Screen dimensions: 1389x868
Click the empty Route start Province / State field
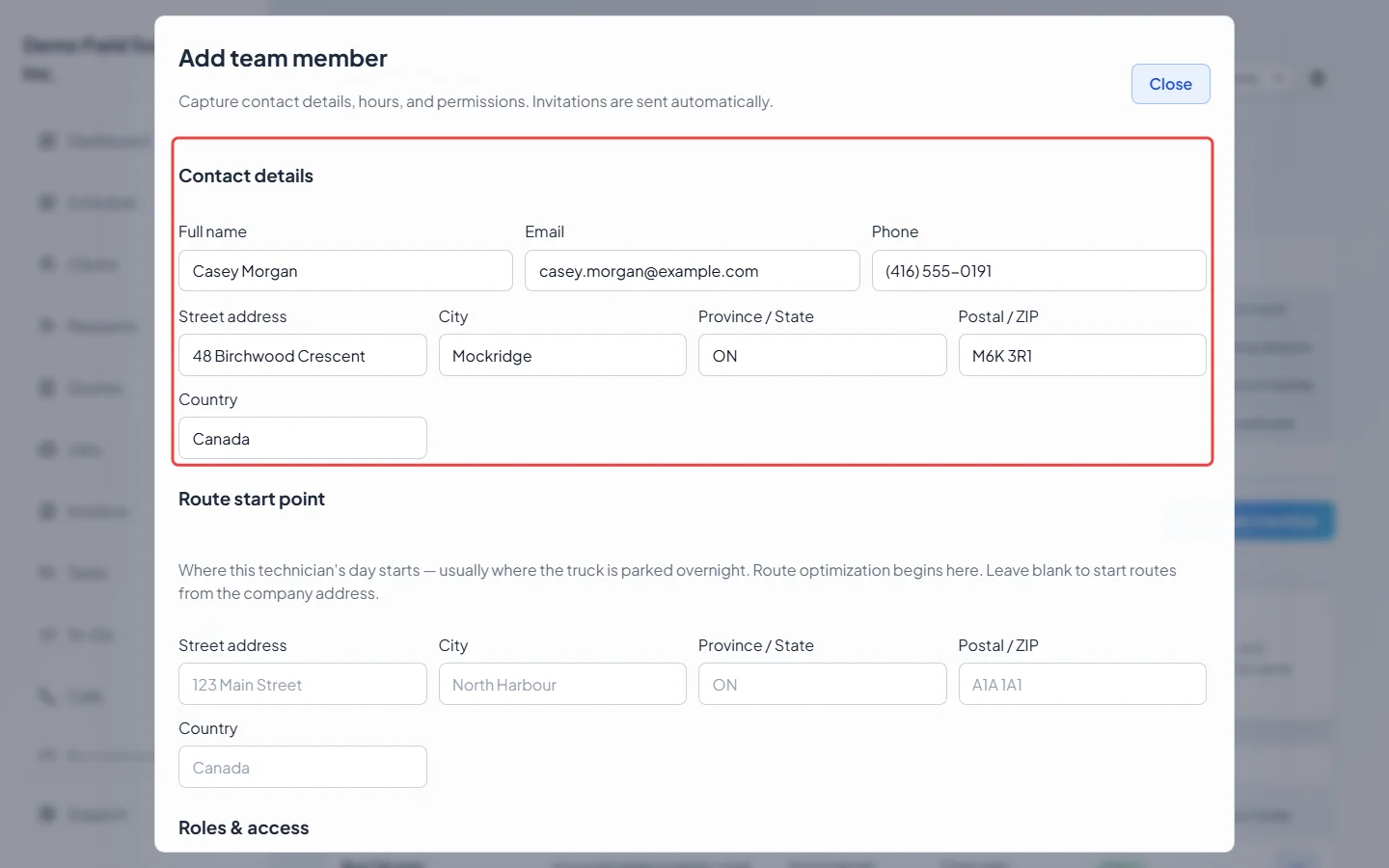tap(822, 685)
